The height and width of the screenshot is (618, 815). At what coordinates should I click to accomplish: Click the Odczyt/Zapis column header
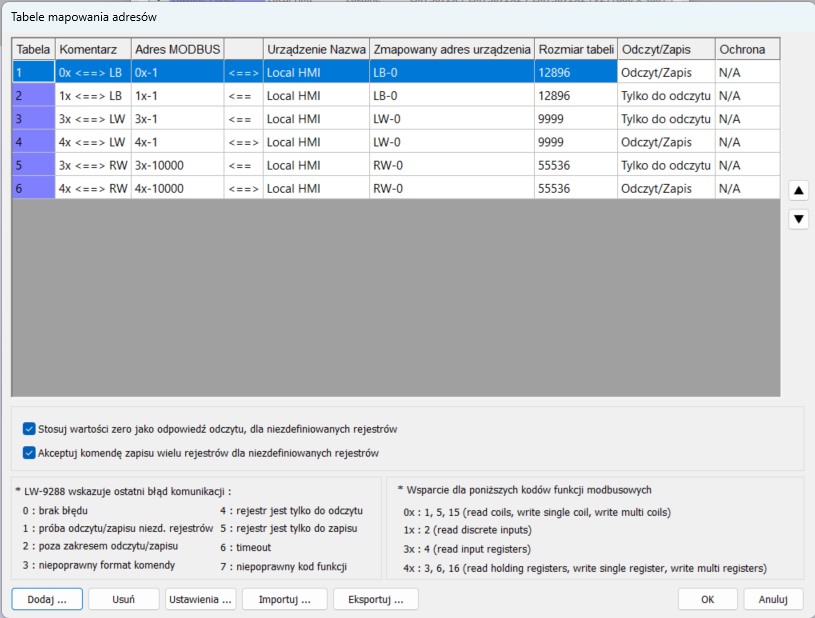pos(665,49)
